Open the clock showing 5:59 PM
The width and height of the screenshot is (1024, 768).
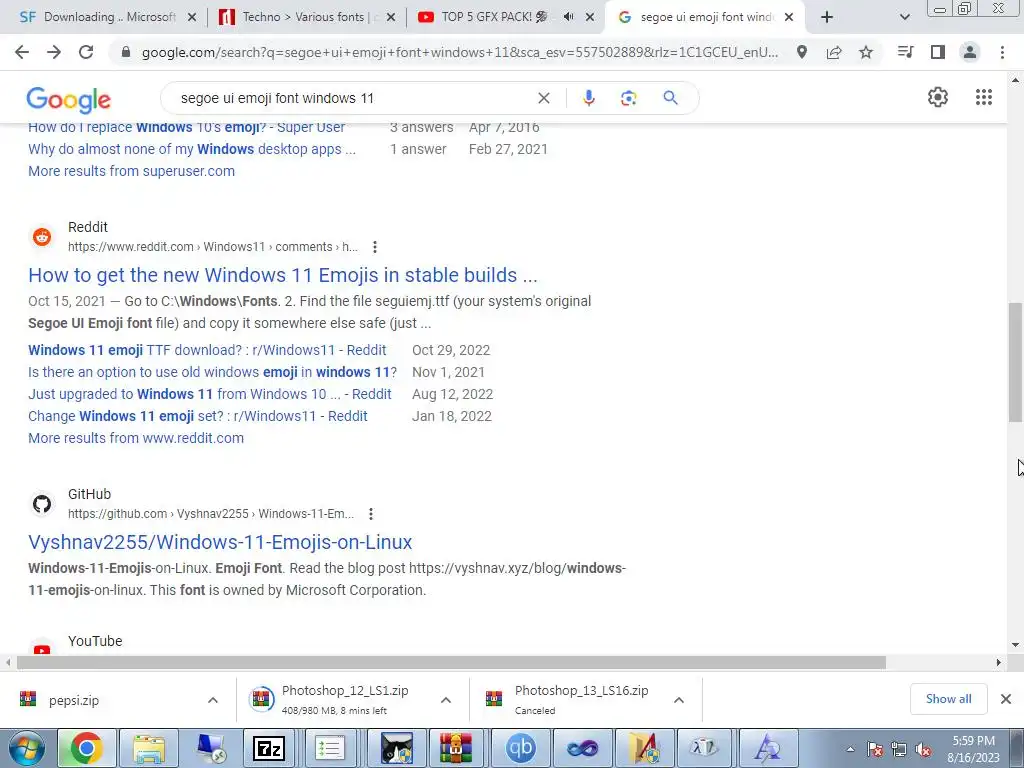coord(974,749)
